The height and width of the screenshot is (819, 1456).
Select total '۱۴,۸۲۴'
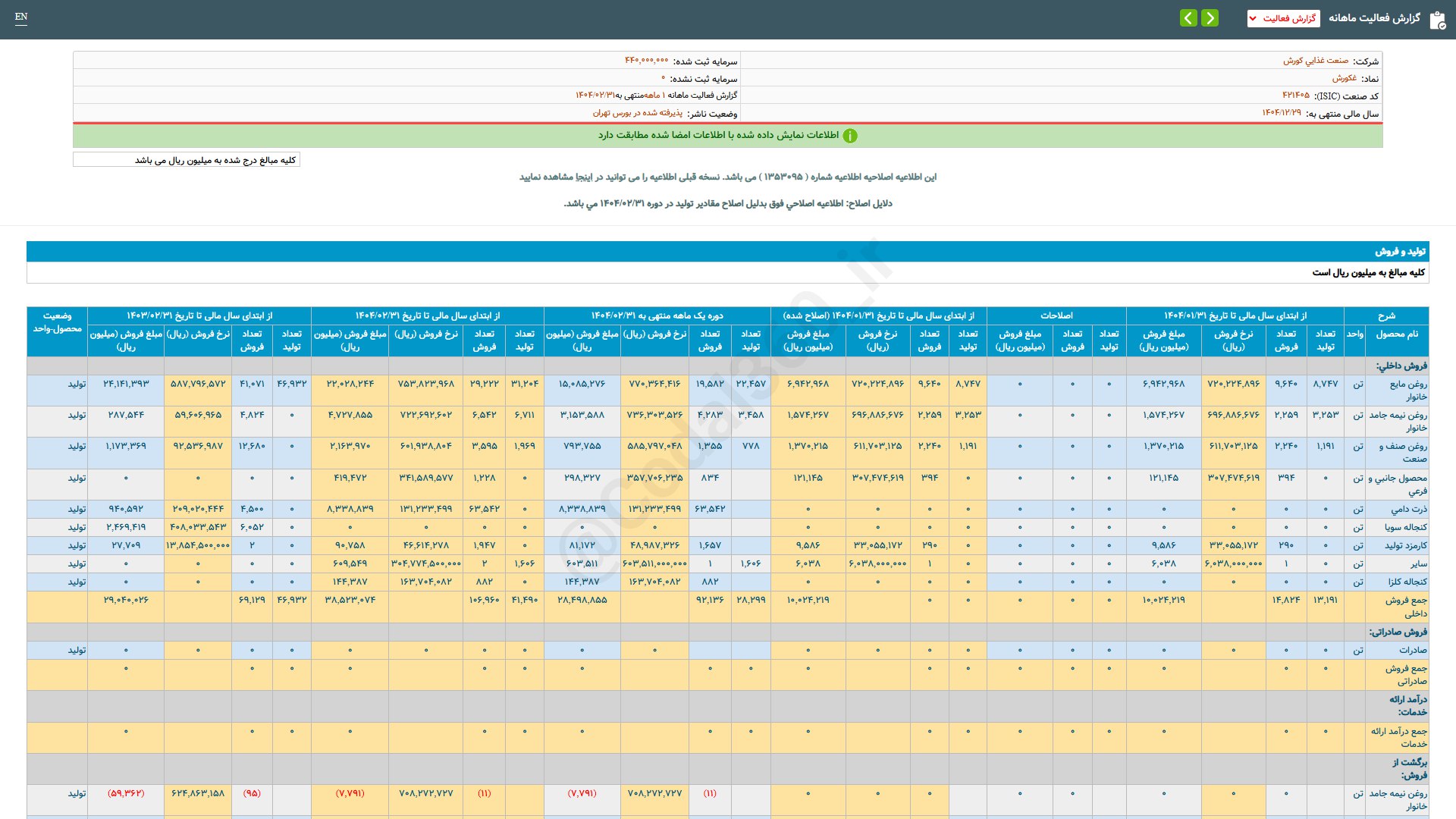tap(1286, 600)
